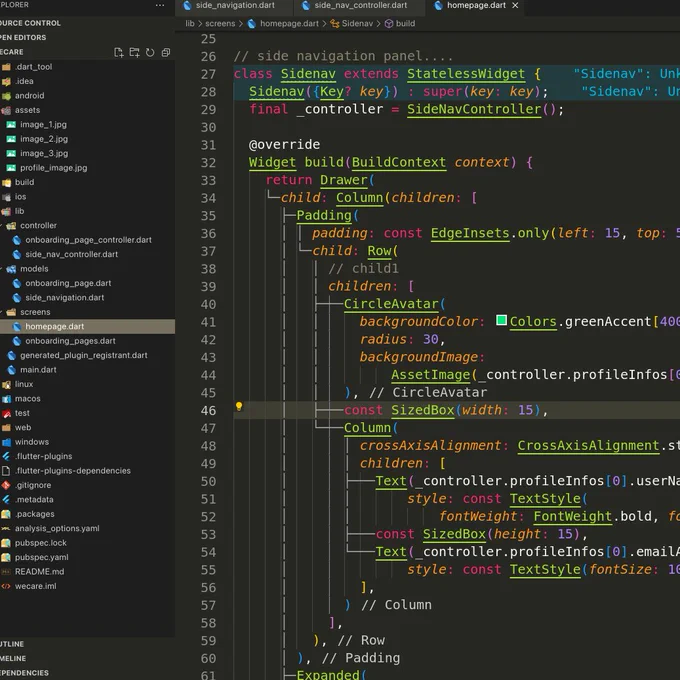Open image_1.jpg in assets

pos(87,124)
